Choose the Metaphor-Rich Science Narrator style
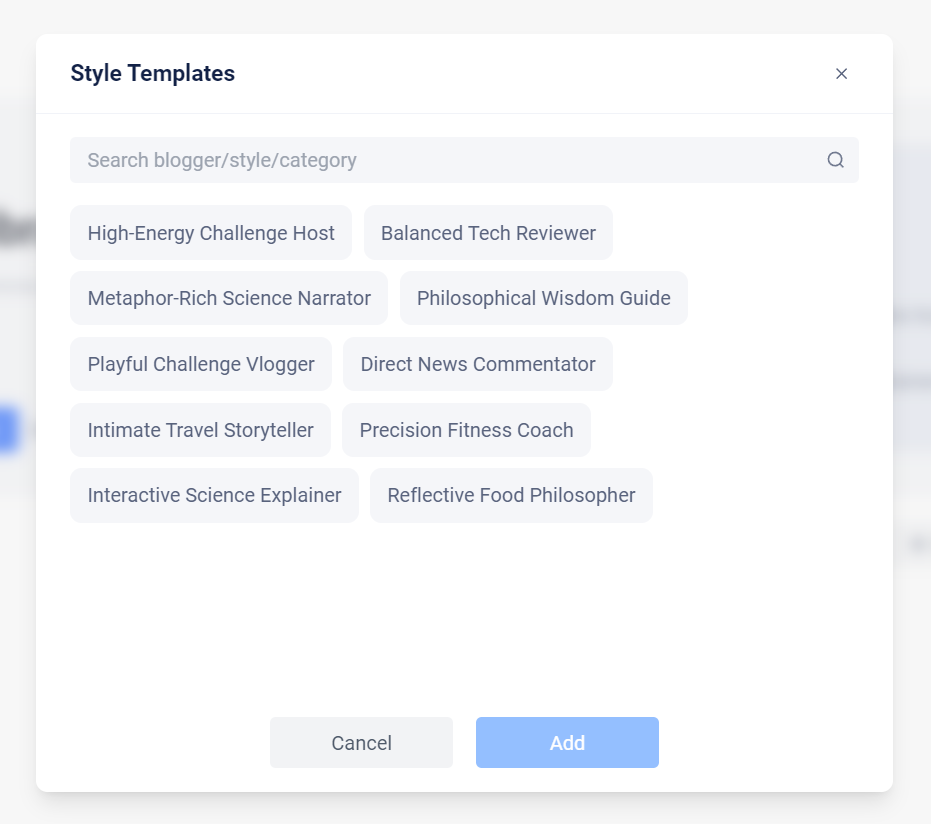 pos(228,298)
